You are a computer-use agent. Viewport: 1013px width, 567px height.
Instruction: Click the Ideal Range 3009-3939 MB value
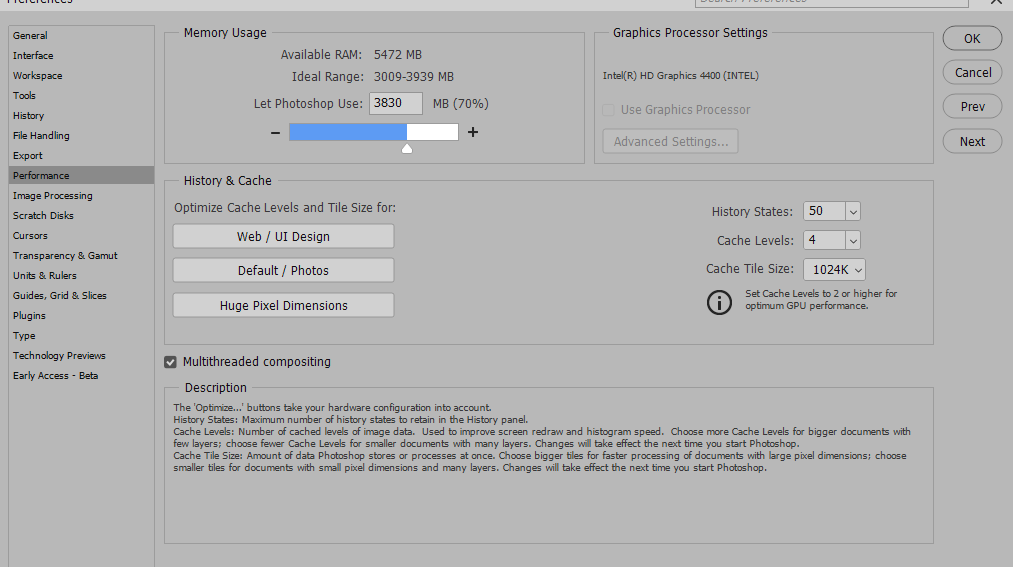(413, 77)
